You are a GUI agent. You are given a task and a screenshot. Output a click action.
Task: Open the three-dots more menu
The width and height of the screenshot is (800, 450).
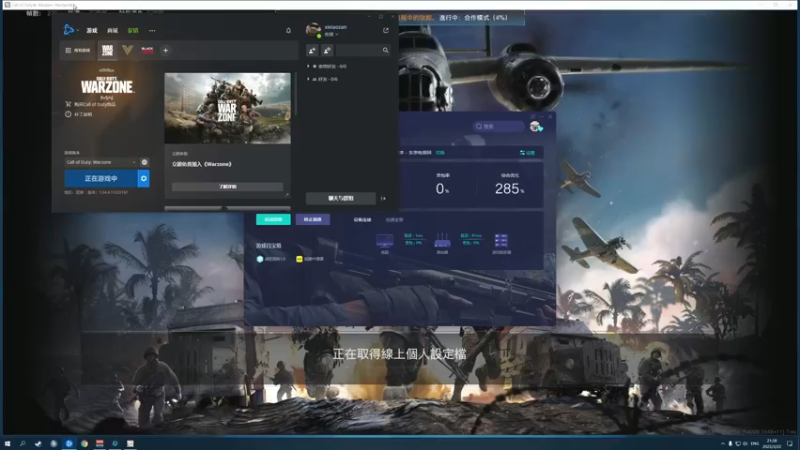click(152, 31)
